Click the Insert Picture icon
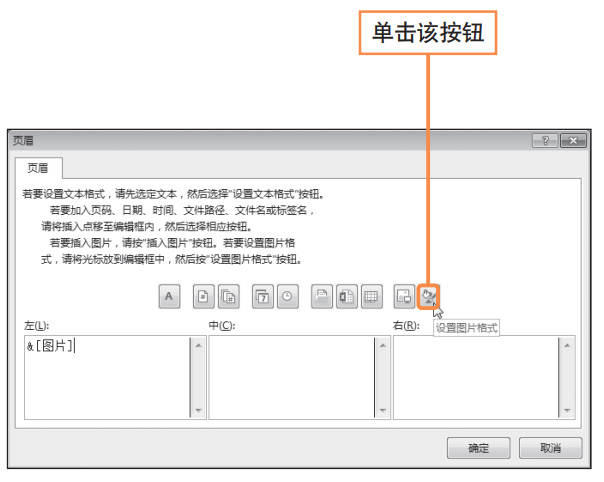This screenshot has height=482, width=604. coord(404,296)
